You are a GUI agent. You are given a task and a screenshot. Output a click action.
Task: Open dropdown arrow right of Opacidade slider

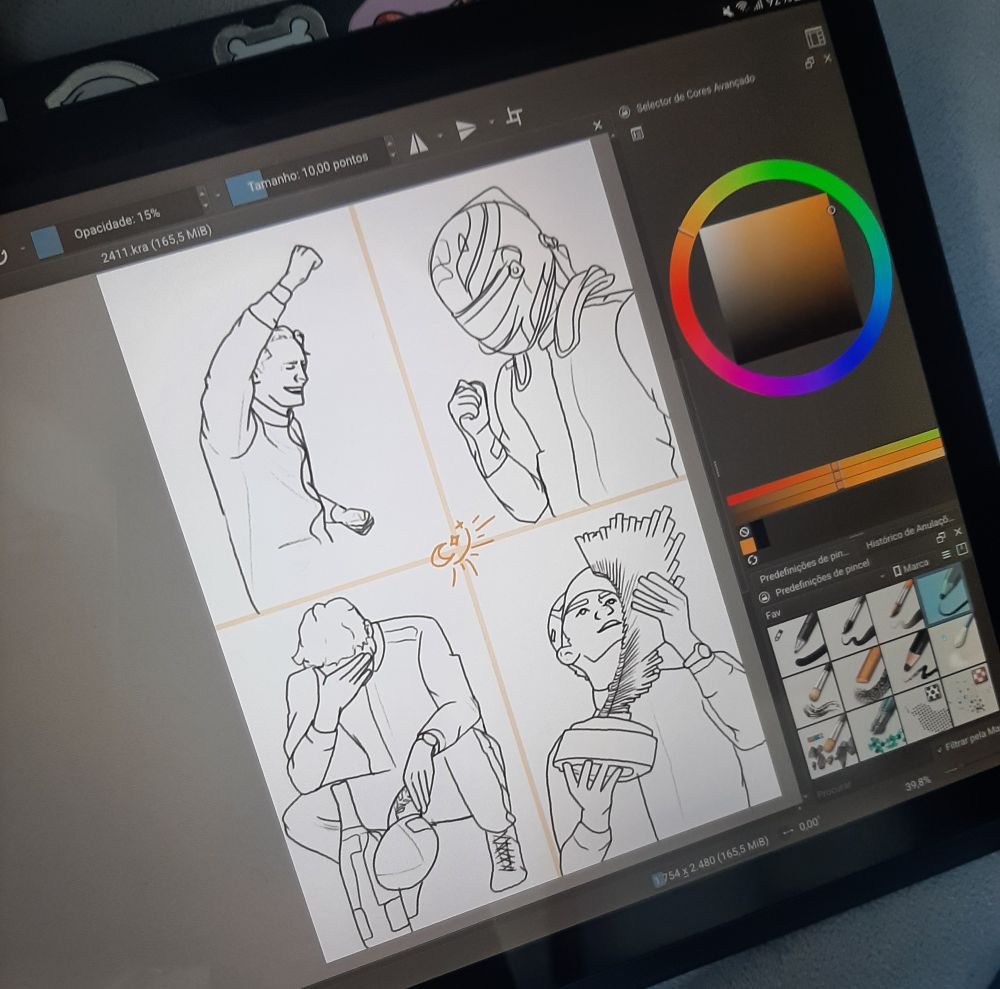(x=218, y=194)
